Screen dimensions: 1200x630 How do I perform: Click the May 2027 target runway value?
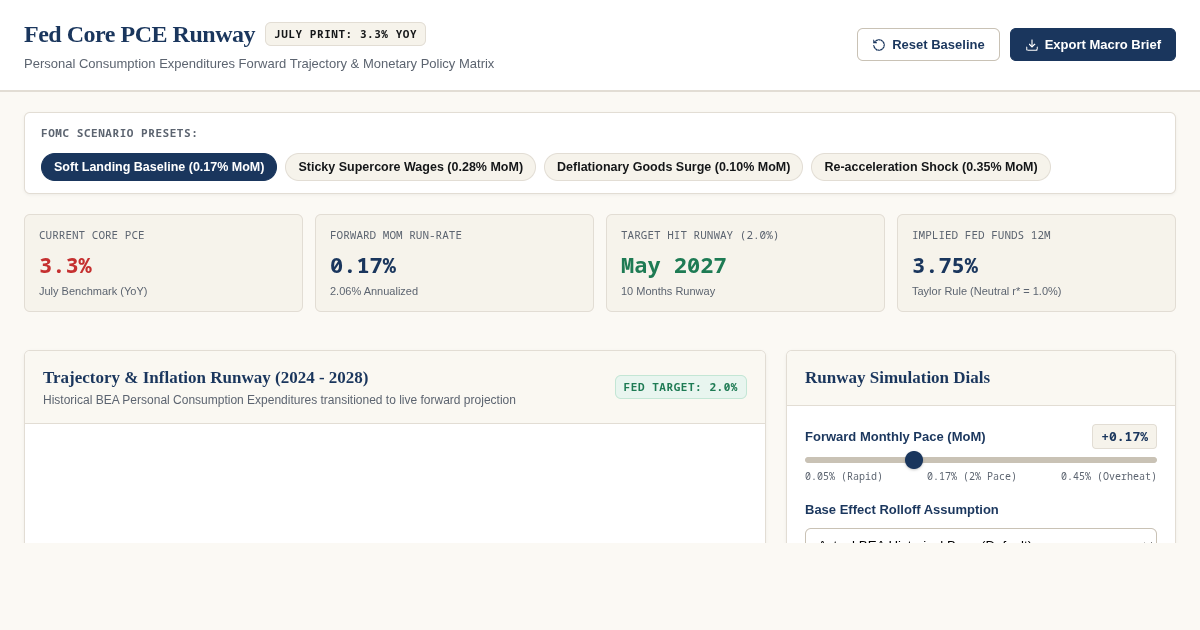674,266
